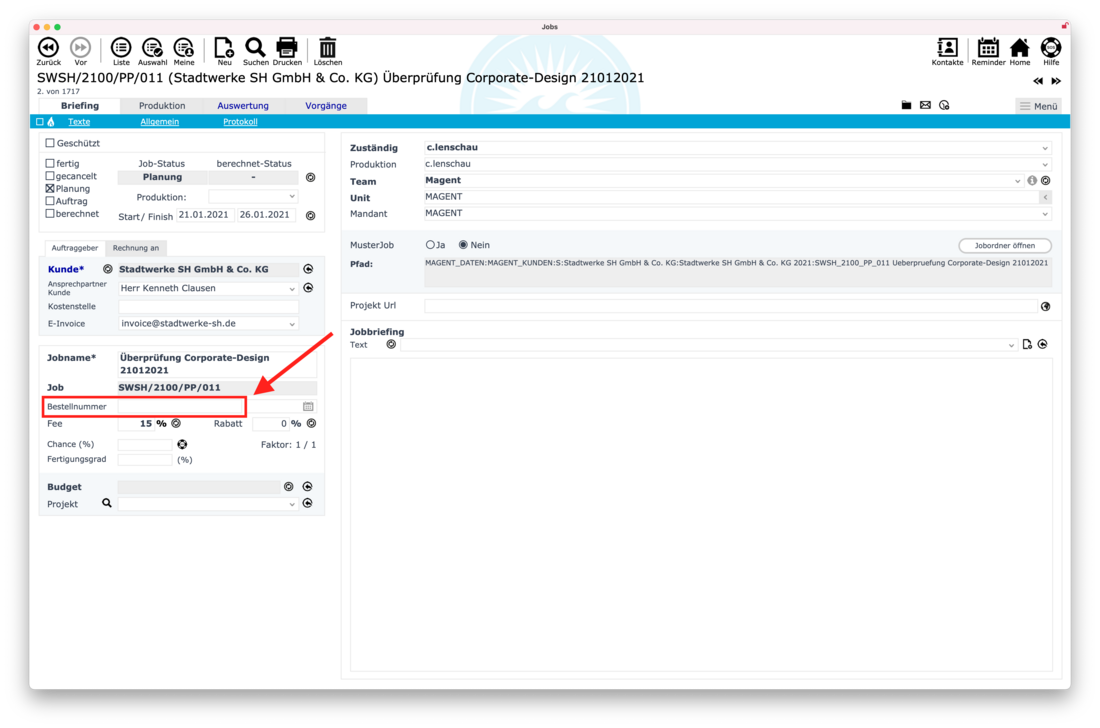Create a new job with Neu icon
Image resolution: width=1100 pixels, height=728 pixels.
click(x=224, y=47)
